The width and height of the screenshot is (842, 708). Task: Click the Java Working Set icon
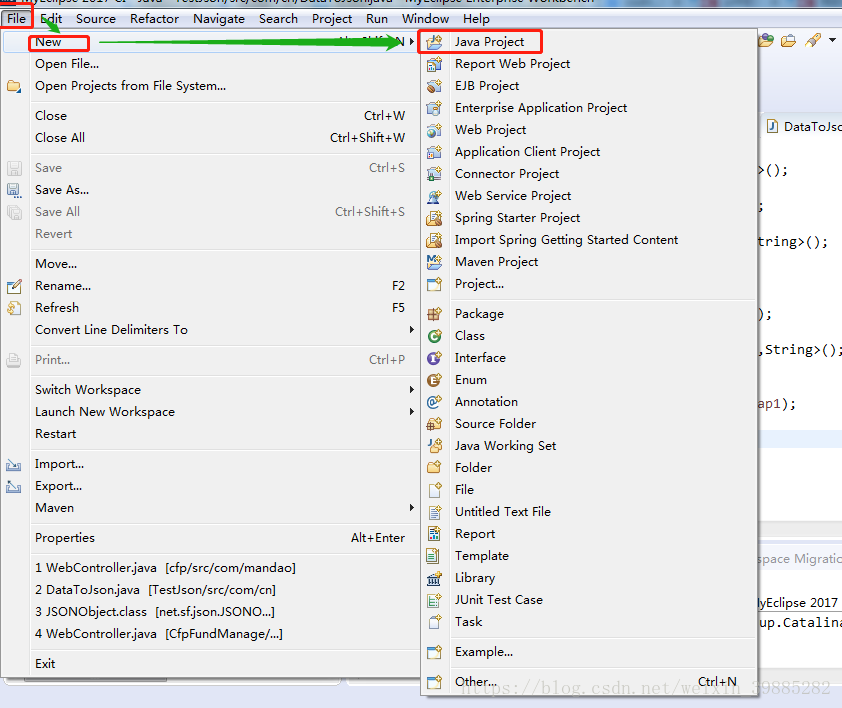pyautogui.click(x=434, y=446)
